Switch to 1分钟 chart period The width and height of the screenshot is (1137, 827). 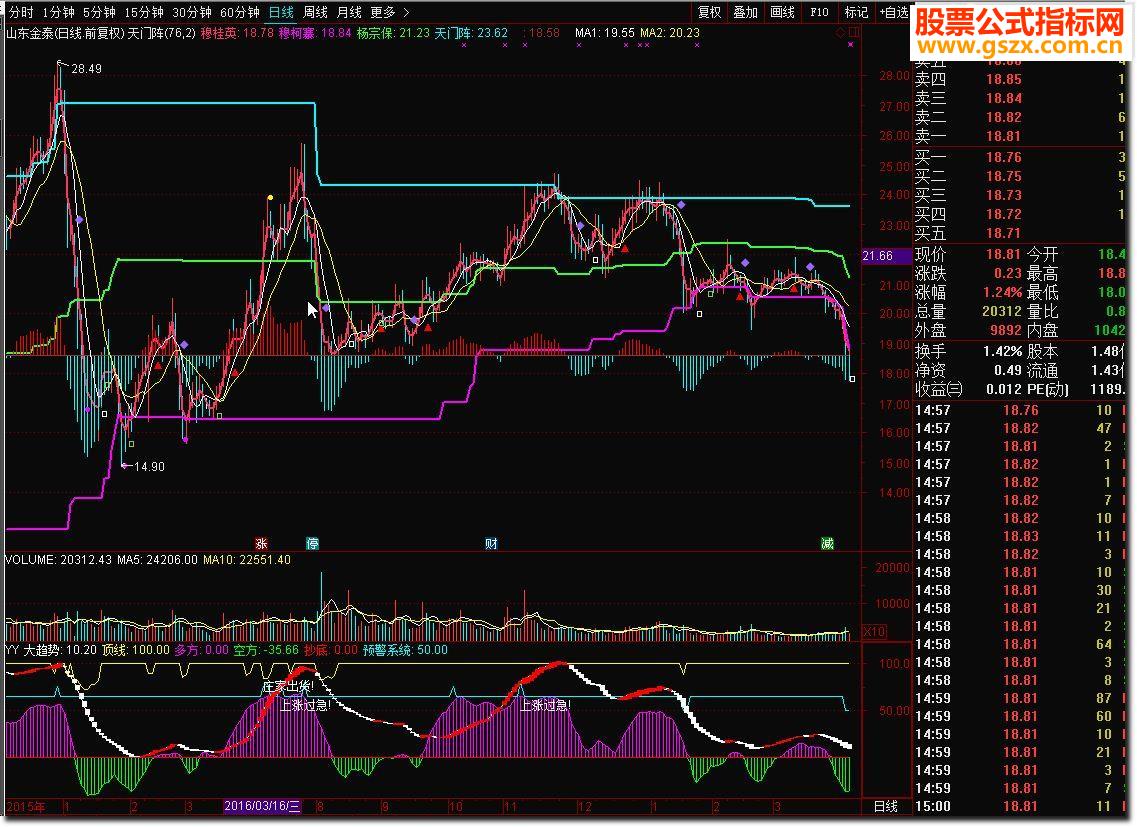[x=58, y=12]
